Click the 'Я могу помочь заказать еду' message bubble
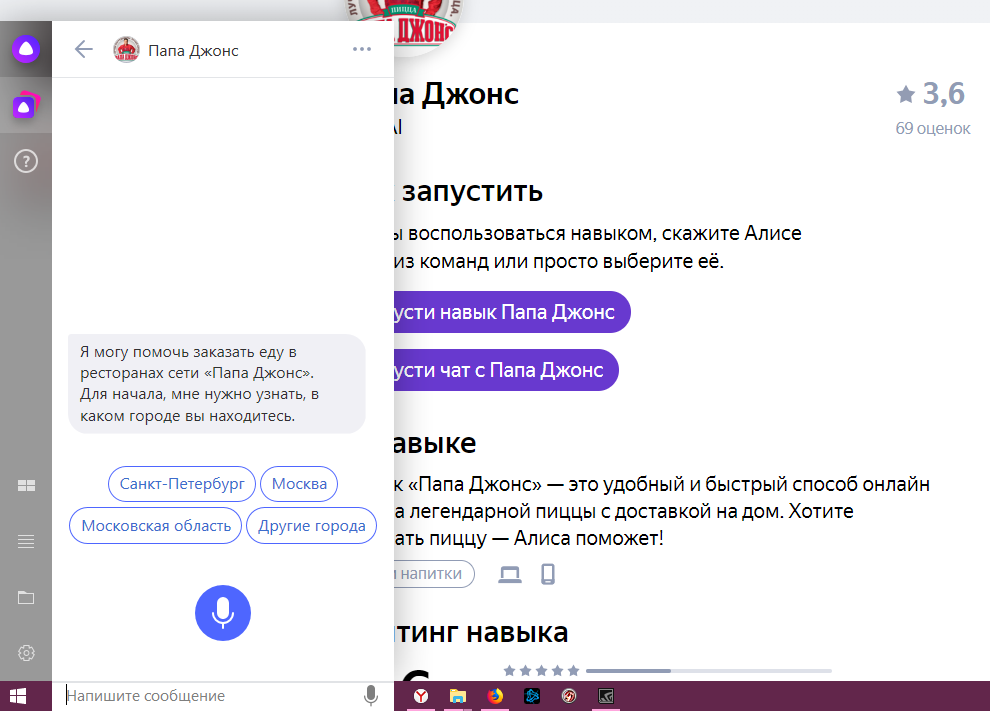The image size is (990, 711). [217, 384]
